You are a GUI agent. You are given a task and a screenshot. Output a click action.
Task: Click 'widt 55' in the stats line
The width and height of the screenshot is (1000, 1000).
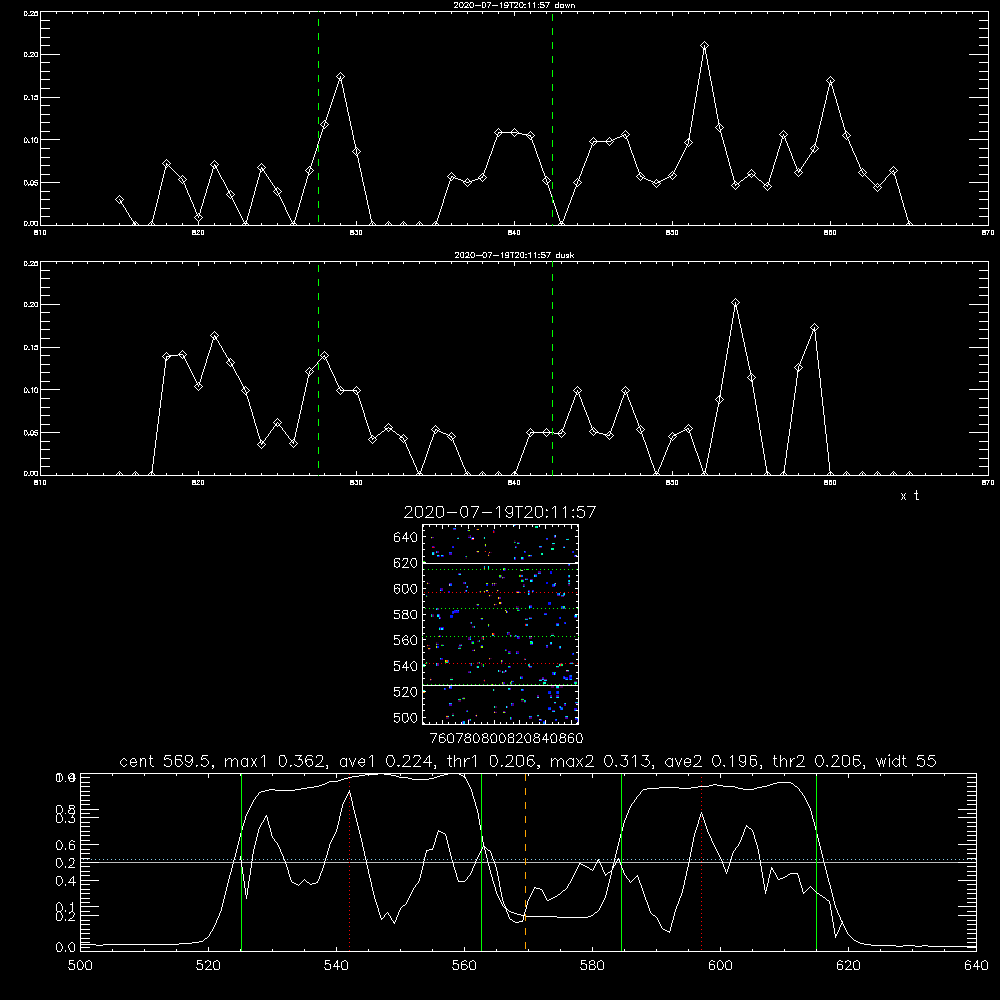(906, 761)
